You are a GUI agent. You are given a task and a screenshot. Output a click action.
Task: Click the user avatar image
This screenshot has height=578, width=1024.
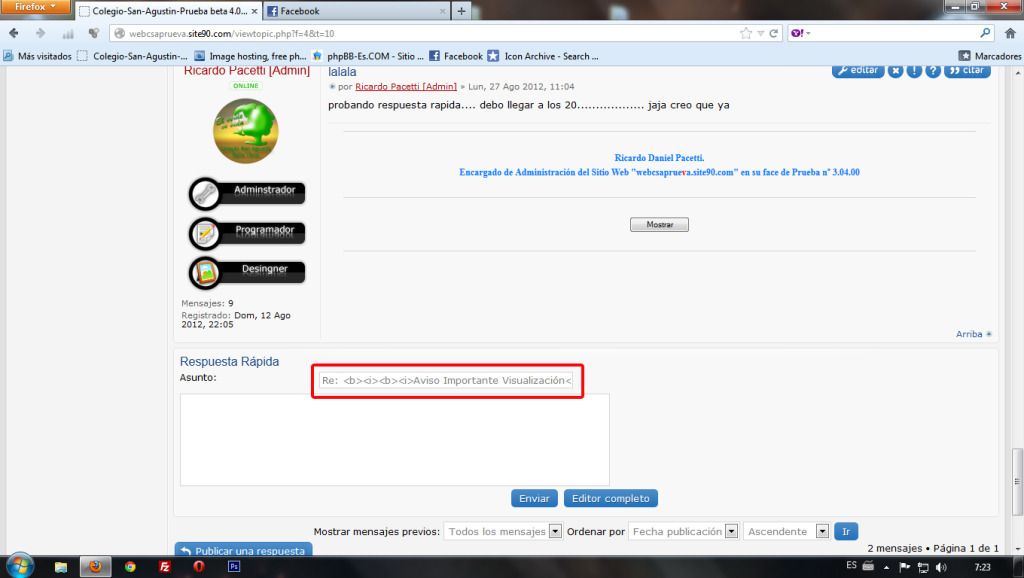[246, 131]
